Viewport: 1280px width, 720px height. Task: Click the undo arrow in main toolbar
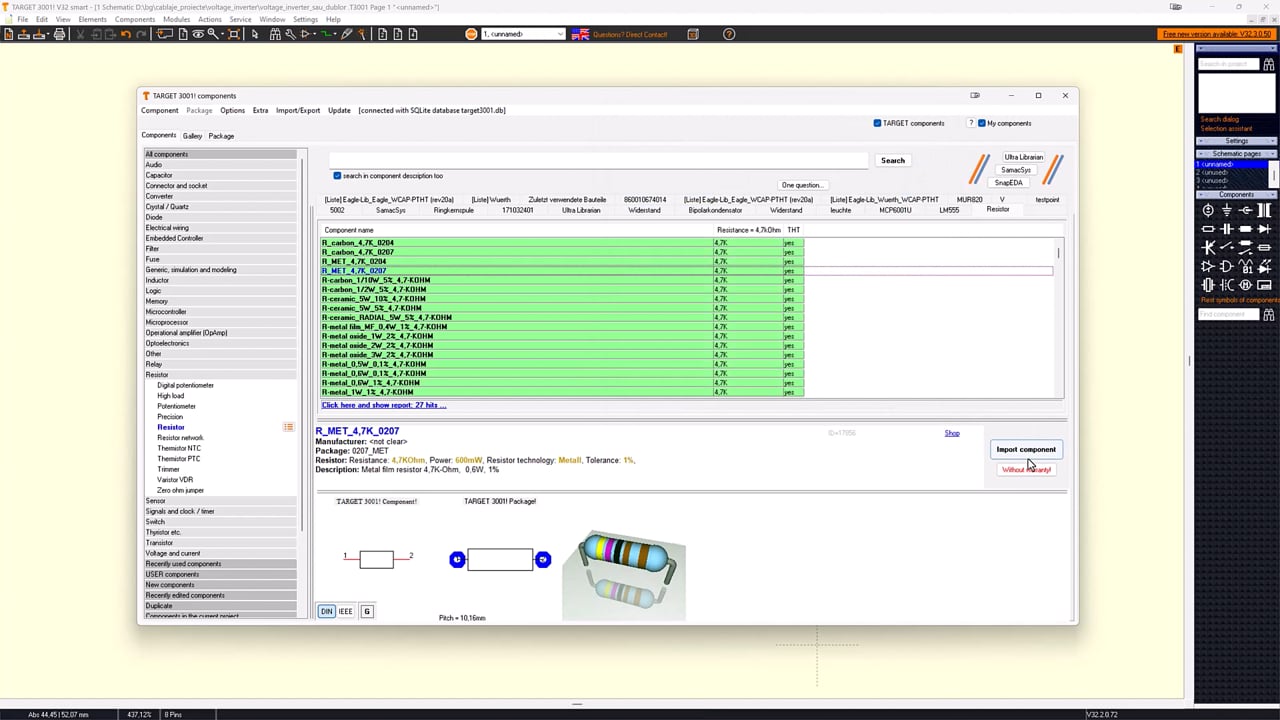click(126, 34)
